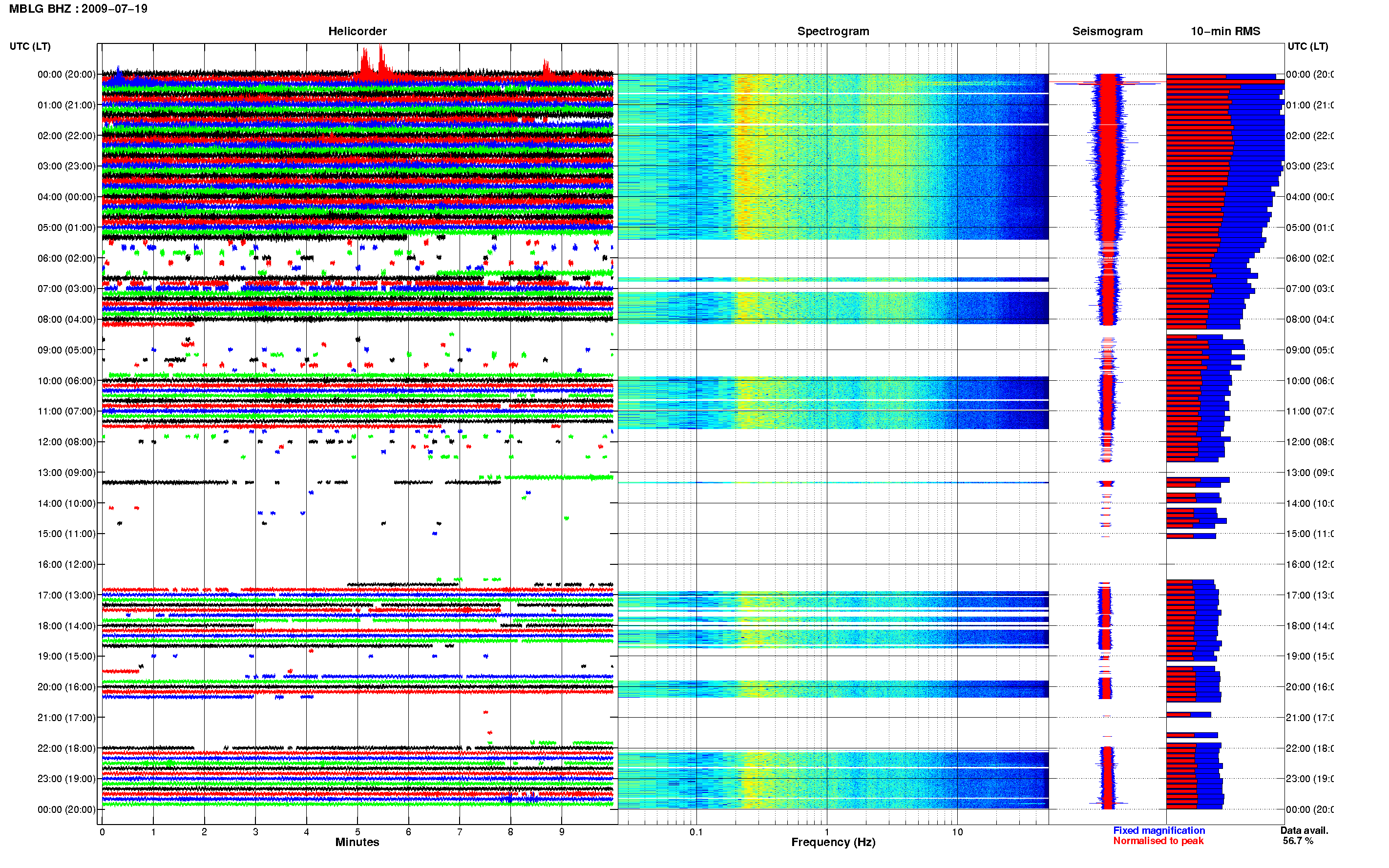The image size is (1389, 868).
Task: Click the blue 'Fixed magnification' legend text
Action: point(1159,831)
